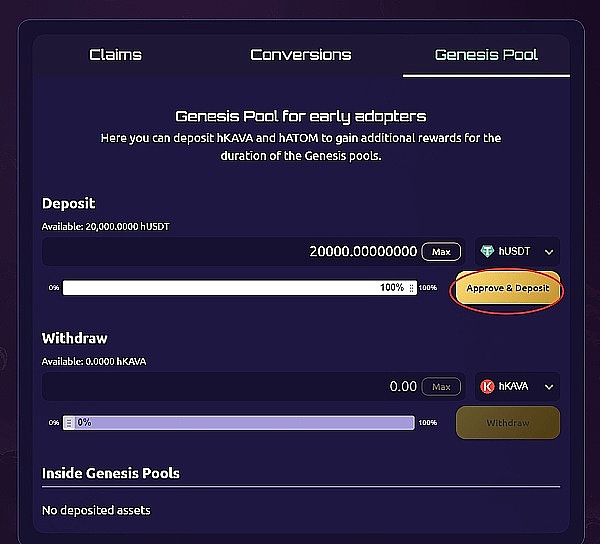Viewport: 600px width, 544px height.
Task: Click Max beside the deposit amount
Action: point(441,252)
